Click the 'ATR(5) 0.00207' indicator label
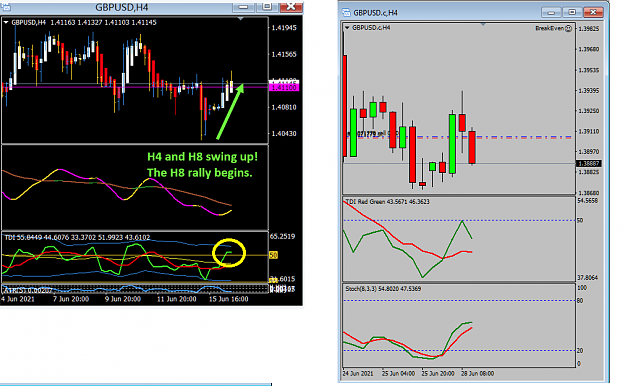 pos(27,290)
